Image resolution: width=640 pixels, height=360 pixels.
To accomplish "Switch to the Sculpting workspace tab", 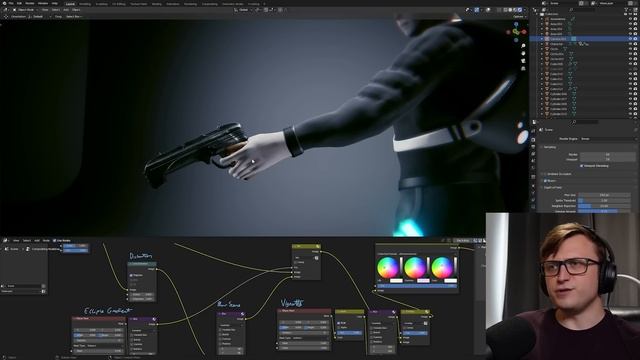I will [x=102, y=4].
